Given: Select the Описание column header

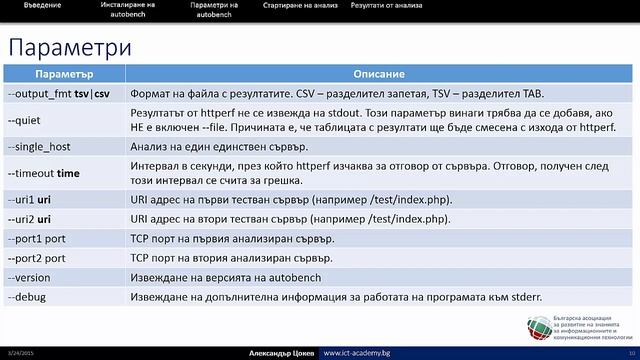Looking at the screenshot, I should point(379,74).
